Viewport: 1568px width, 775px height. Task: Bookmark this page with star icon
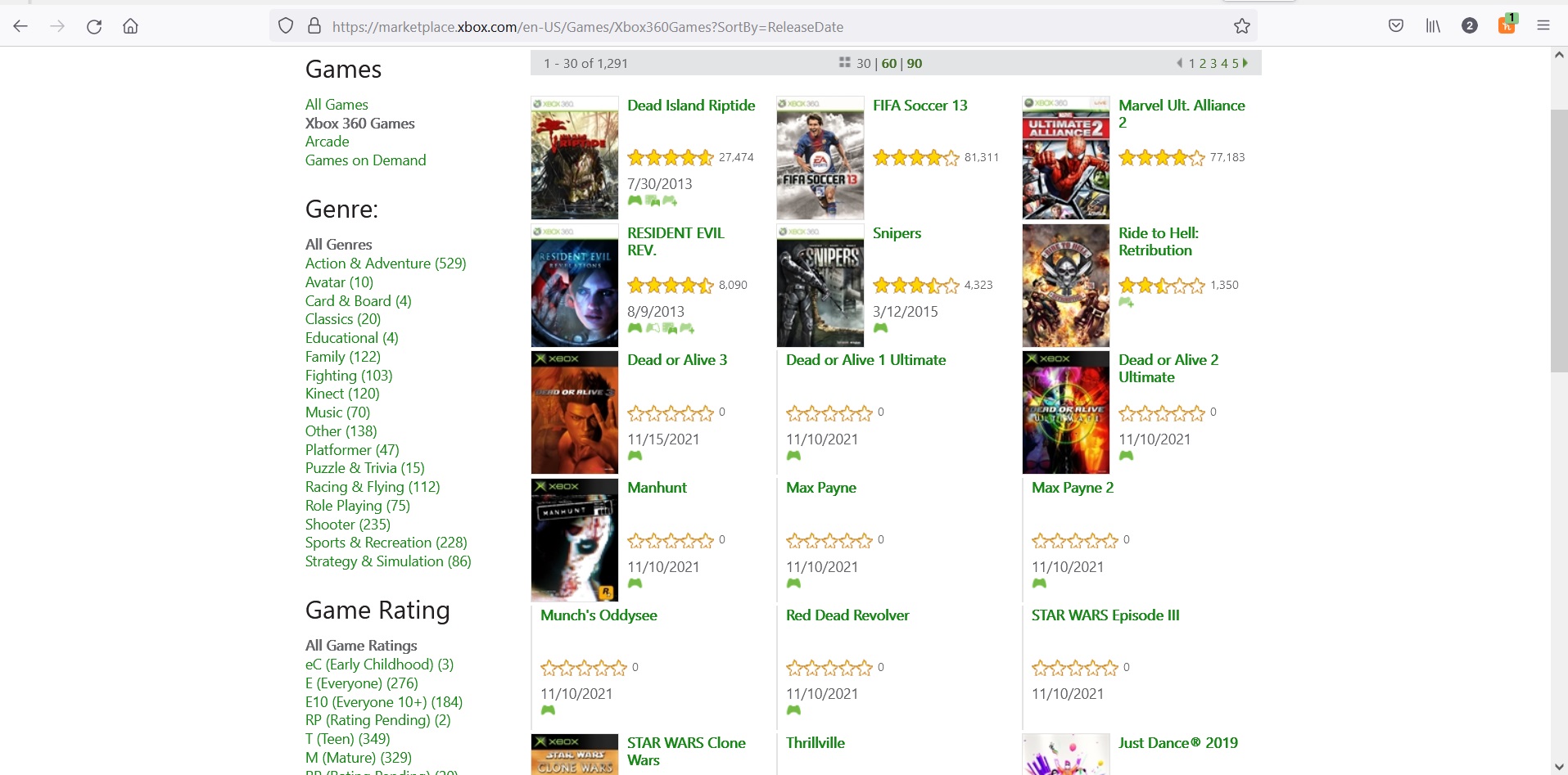pyautogui.click(x=1242, y=26)
